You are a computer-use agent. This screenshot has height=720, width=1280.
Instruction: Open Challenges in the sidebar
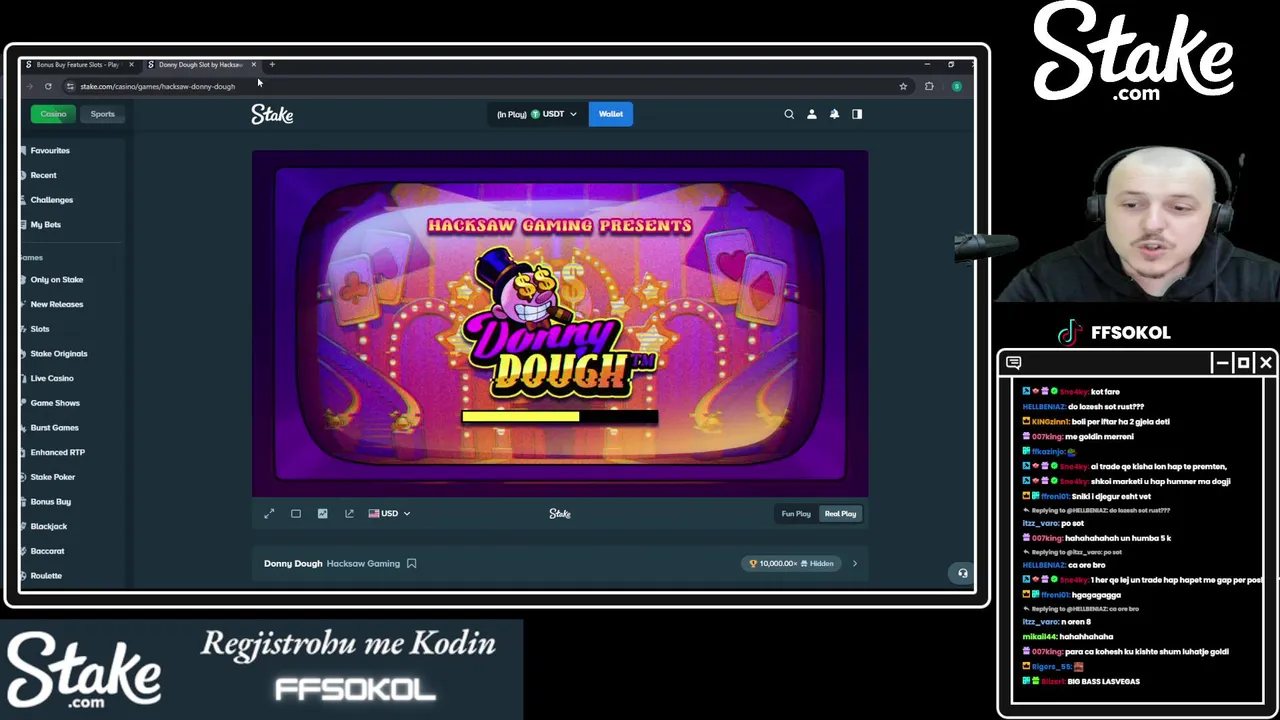51,200
